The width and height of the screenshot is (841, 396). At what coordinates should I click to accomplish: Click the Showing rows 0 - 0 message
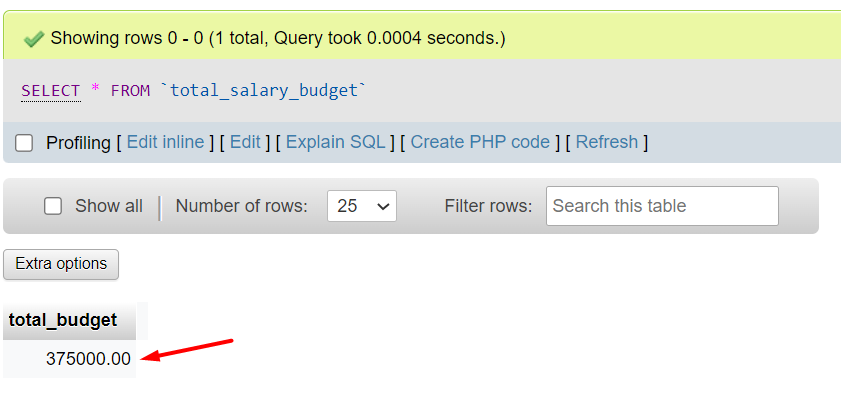[x=278, y=38]
